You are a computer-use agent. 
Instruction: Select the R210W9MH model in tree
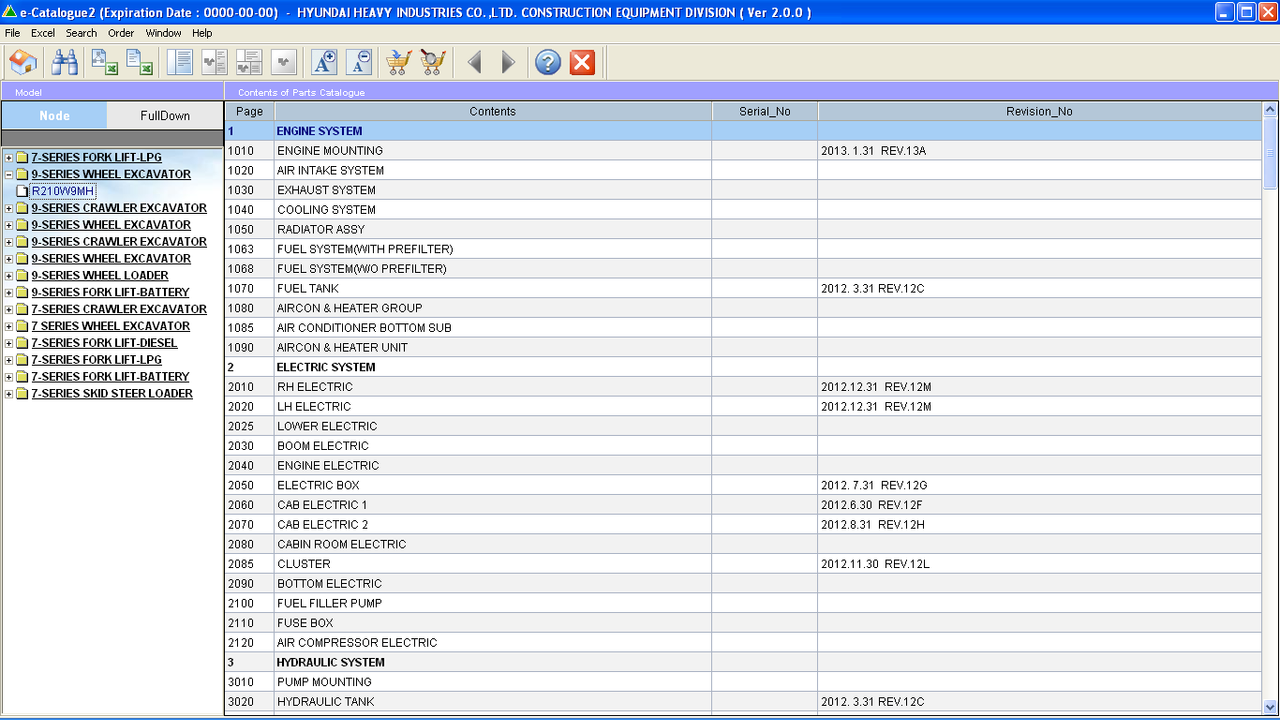[63, 191]
